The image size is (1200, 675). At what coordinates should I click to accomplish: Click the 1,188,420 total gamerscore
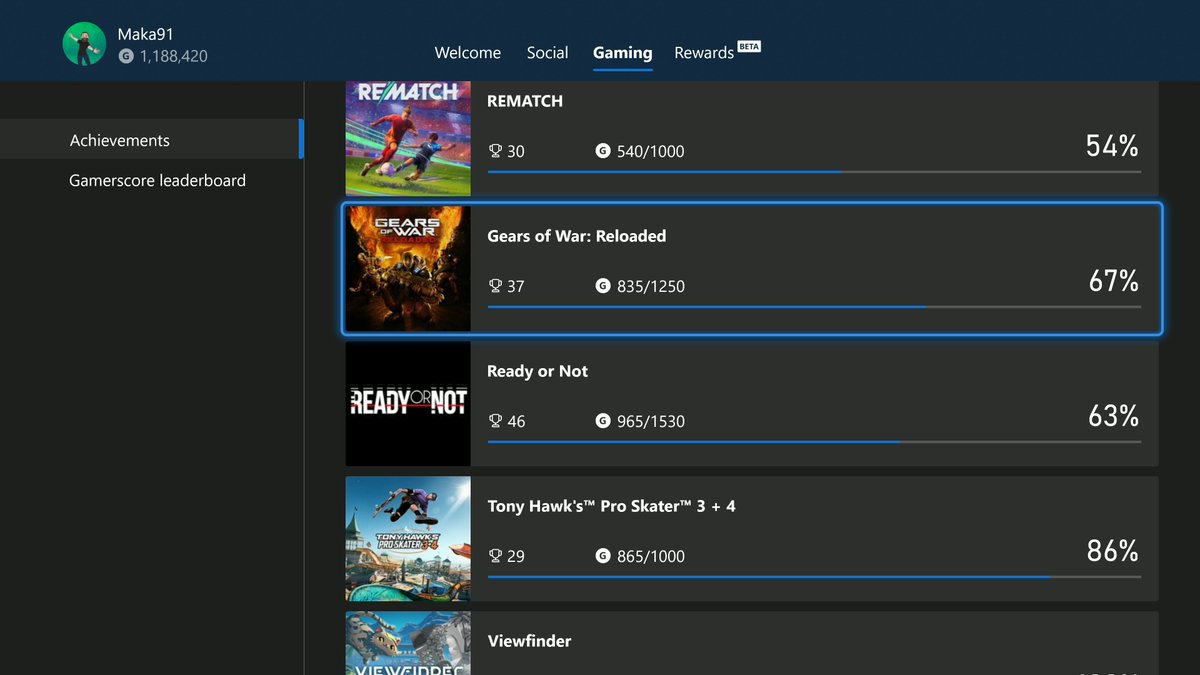(174, 57)
